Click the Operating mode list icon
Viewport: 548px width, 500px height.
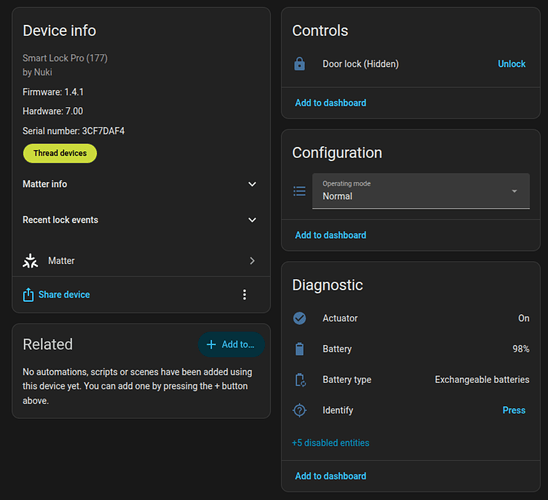(x=300, y=191)
